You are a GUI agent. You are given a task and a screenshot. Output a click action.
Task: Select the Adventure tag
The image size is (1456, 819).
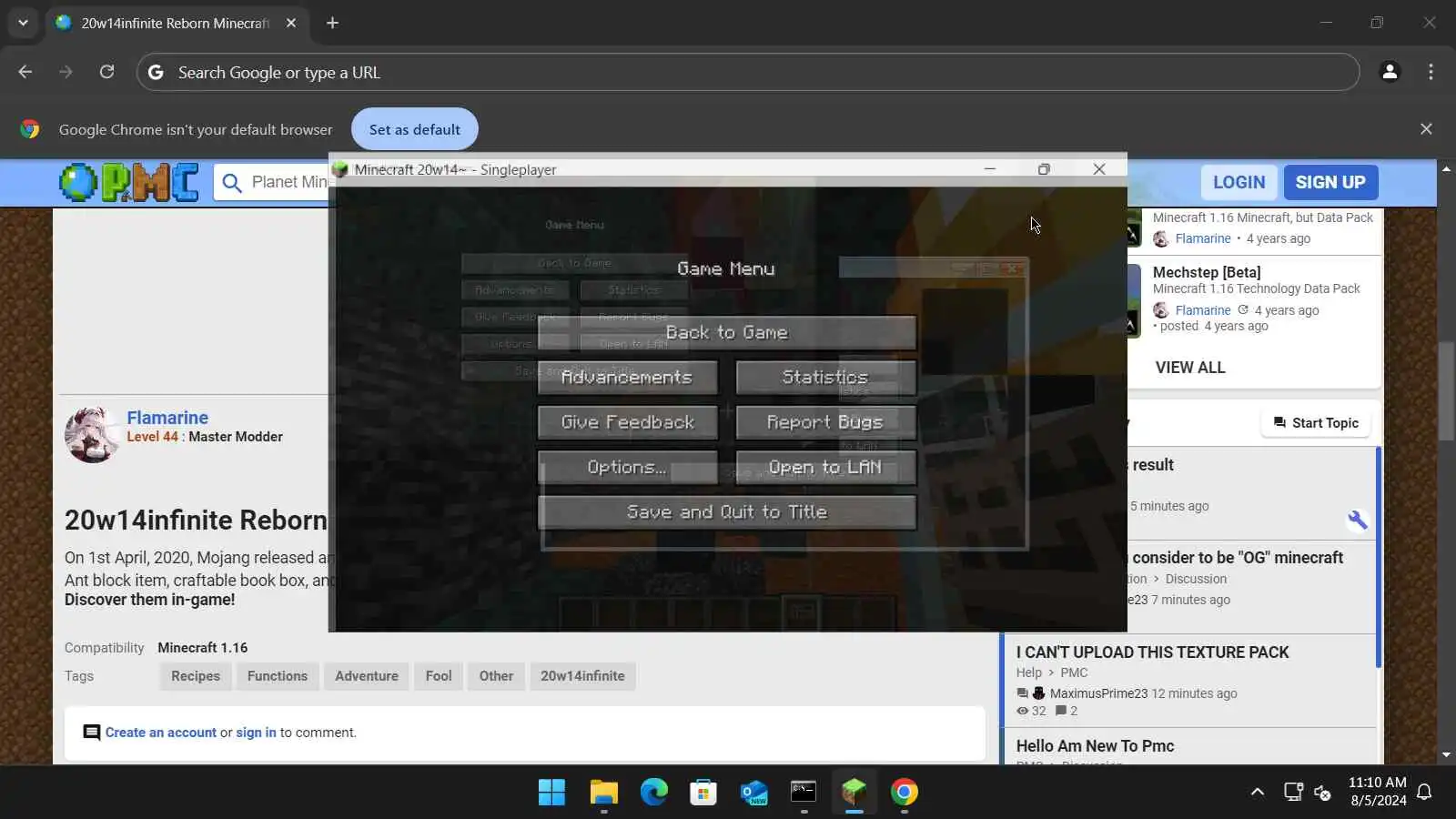(x=367, y=676)
